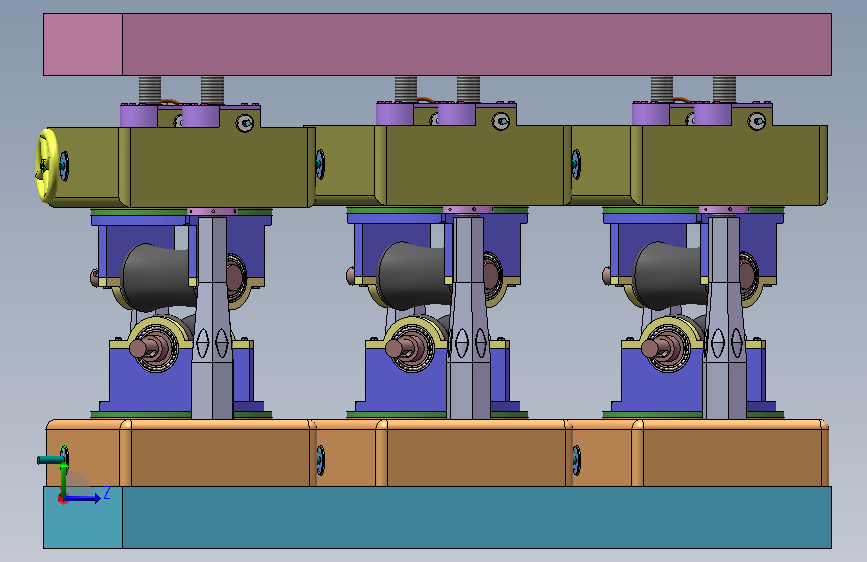Pick the black roller in the middle station

coord(414,277)
